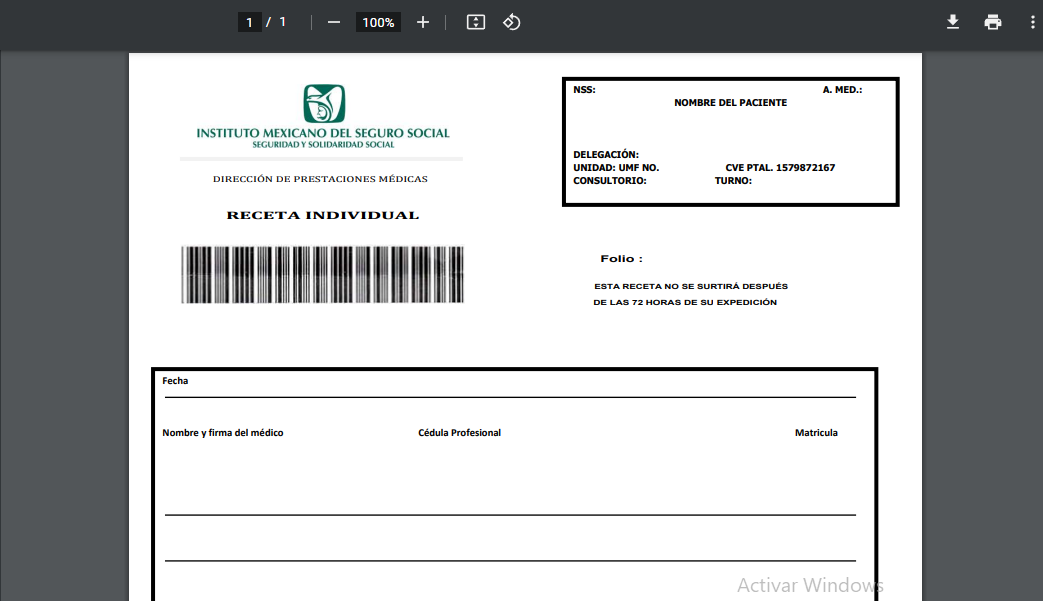Image resolution: width=1043 pixels, height=601 pixels.
Task: Click the CVE PTAL. 1579872167 text
Action: (x=780, y=168)
